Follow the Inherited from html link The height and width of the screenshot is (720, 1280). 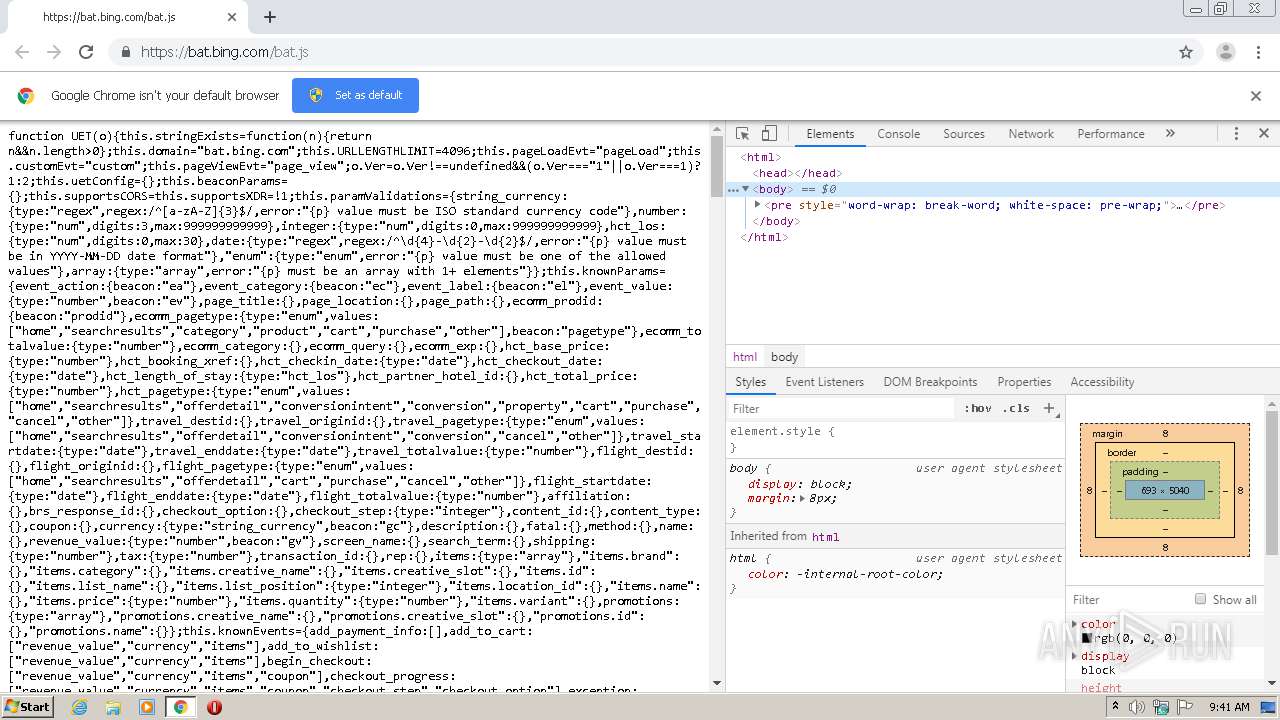pos(825,537)
